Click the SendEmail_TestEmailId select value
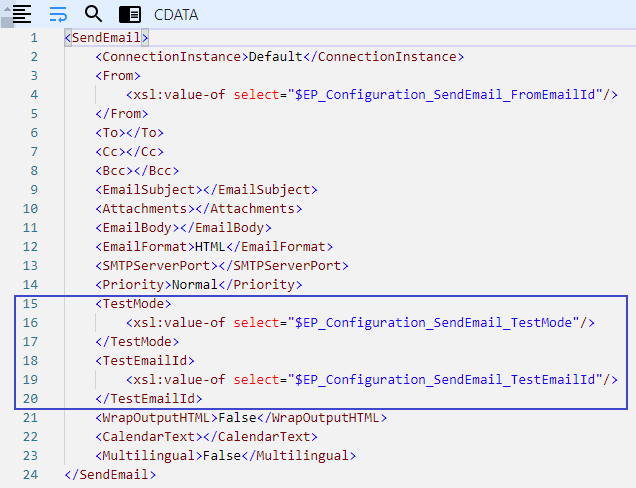 pyautogui.click(x=445, y=380)
